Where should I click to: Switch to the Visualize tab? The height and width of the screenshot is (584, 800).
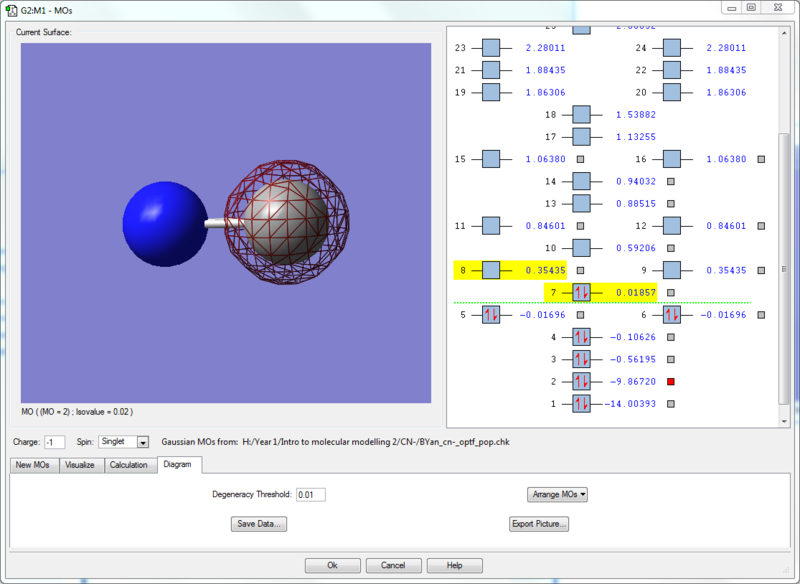[79, 465]
